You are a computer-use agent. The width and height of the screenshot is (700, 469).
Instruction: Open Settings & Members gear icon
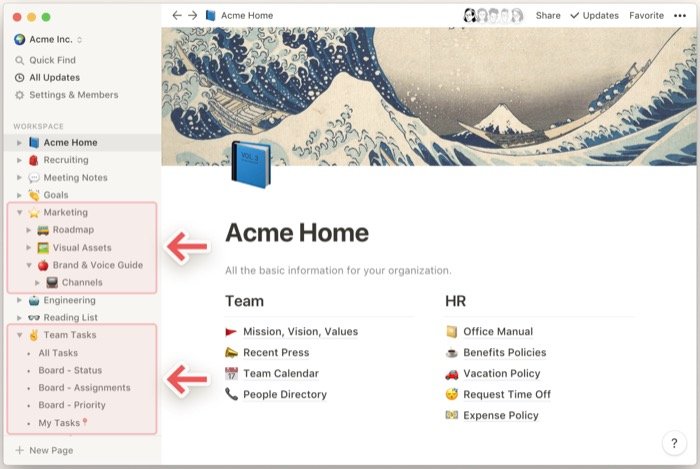(20, 95)
